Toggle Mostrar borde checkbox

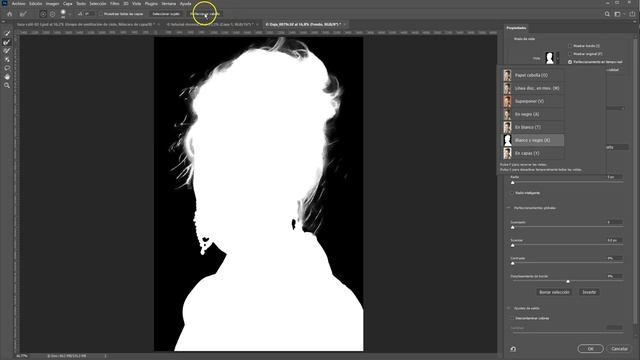[x=570, y=46]
